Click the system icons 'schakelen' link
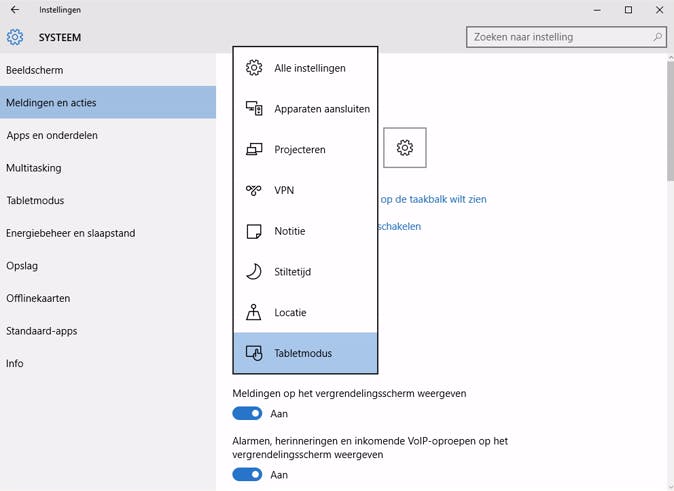 click(400, 226)
